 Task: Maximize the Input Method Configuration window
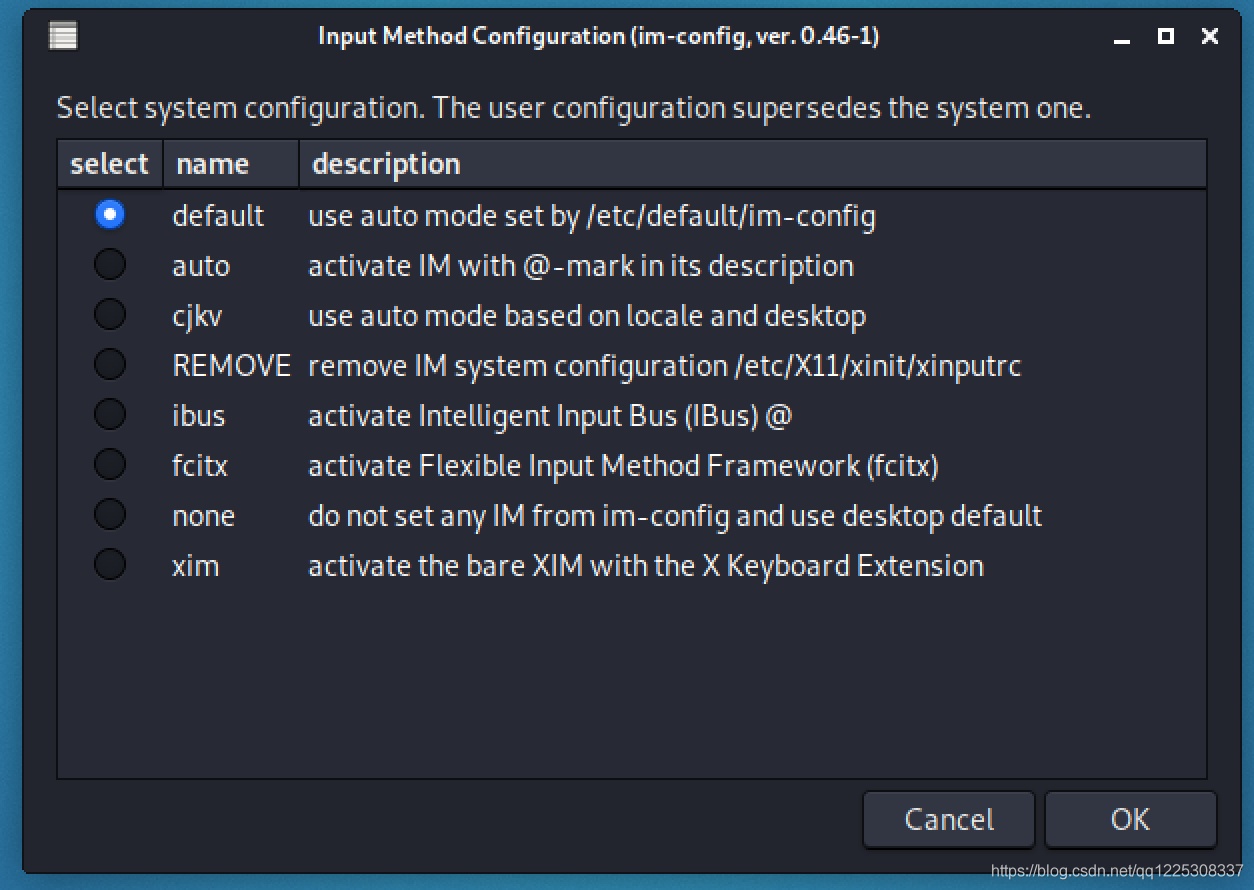point(1165,37)
